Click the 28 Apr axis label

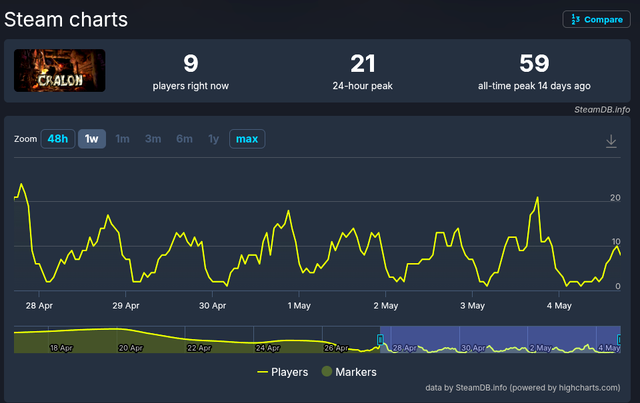(39, 305)
